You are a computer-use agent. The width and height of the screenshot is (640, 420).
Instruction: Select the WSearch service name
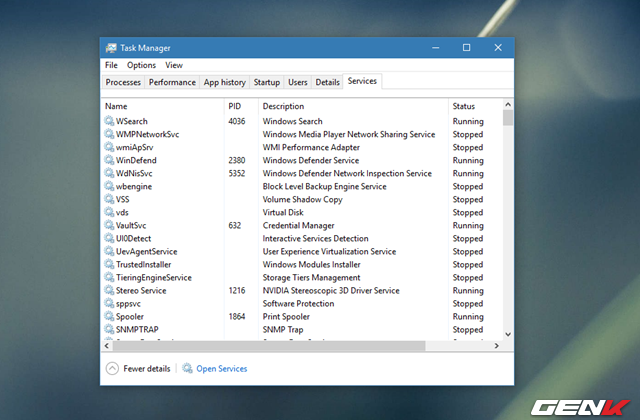click(131, 121)
